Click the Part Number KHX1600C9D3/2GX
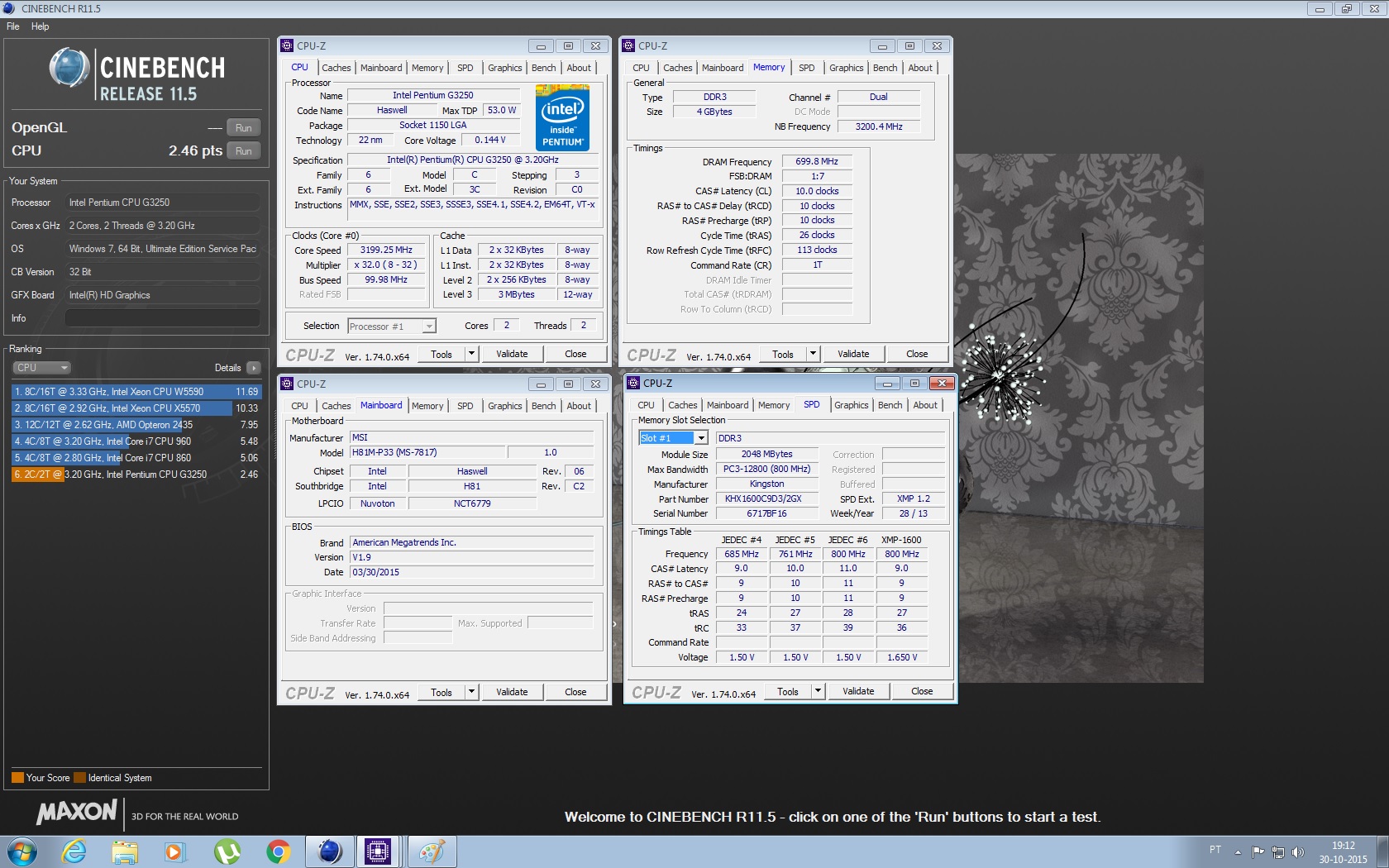The width and height of the screenshot is (1389, 868). pyautogui.click(x=766, y=498)
